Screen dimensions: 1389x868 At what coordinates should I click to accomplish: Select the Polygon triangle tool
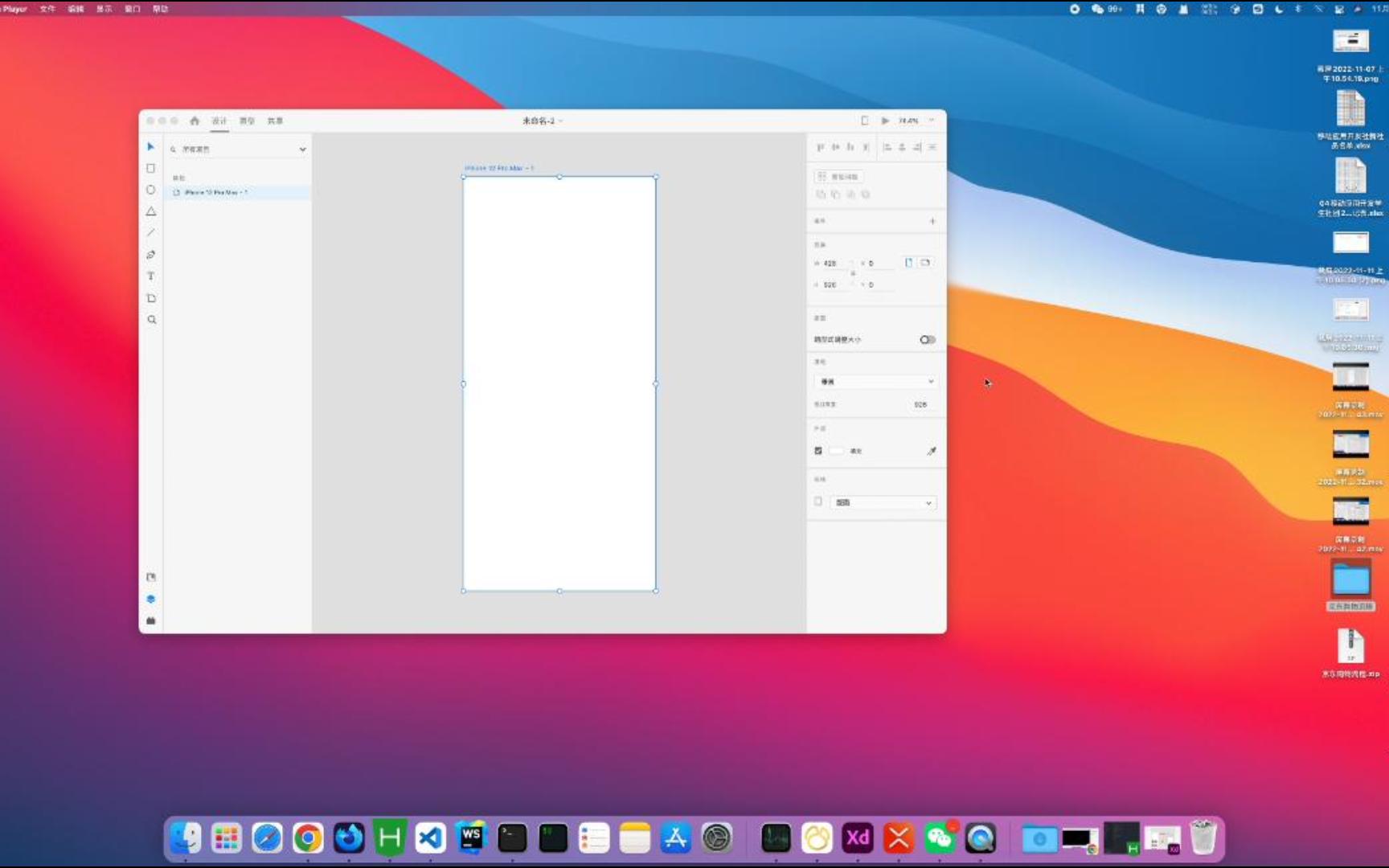tap(150, 211)
